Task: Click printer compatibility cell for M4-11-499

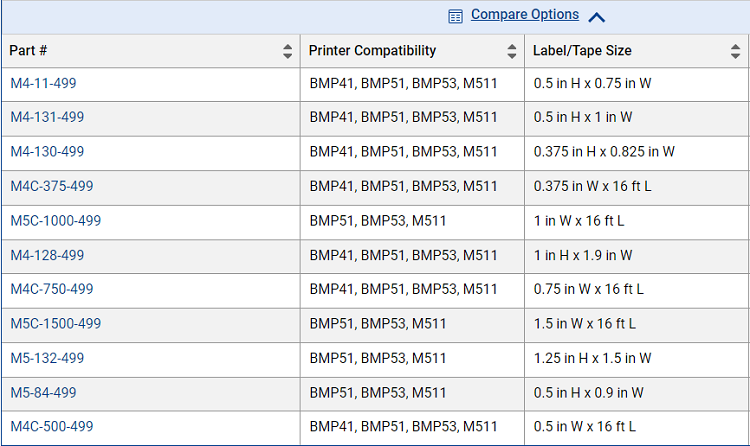Action: click(x=412, y=84)
